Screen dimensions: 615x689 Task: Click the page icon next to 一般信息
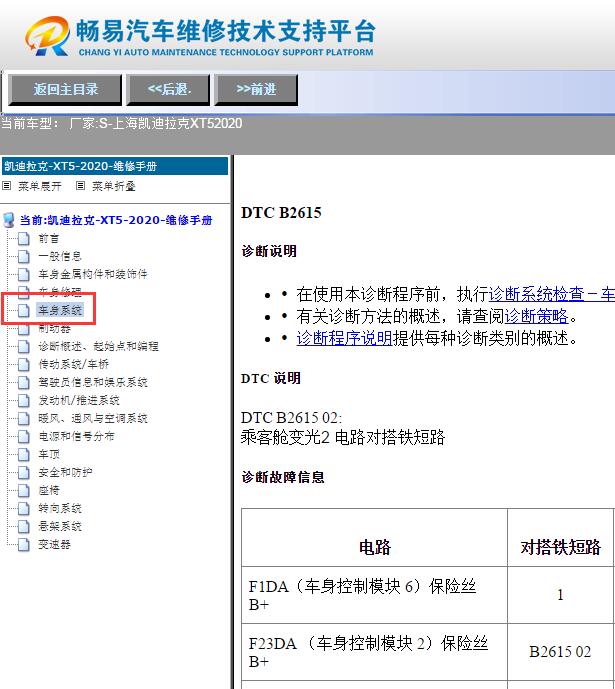(x=24, y=257)
